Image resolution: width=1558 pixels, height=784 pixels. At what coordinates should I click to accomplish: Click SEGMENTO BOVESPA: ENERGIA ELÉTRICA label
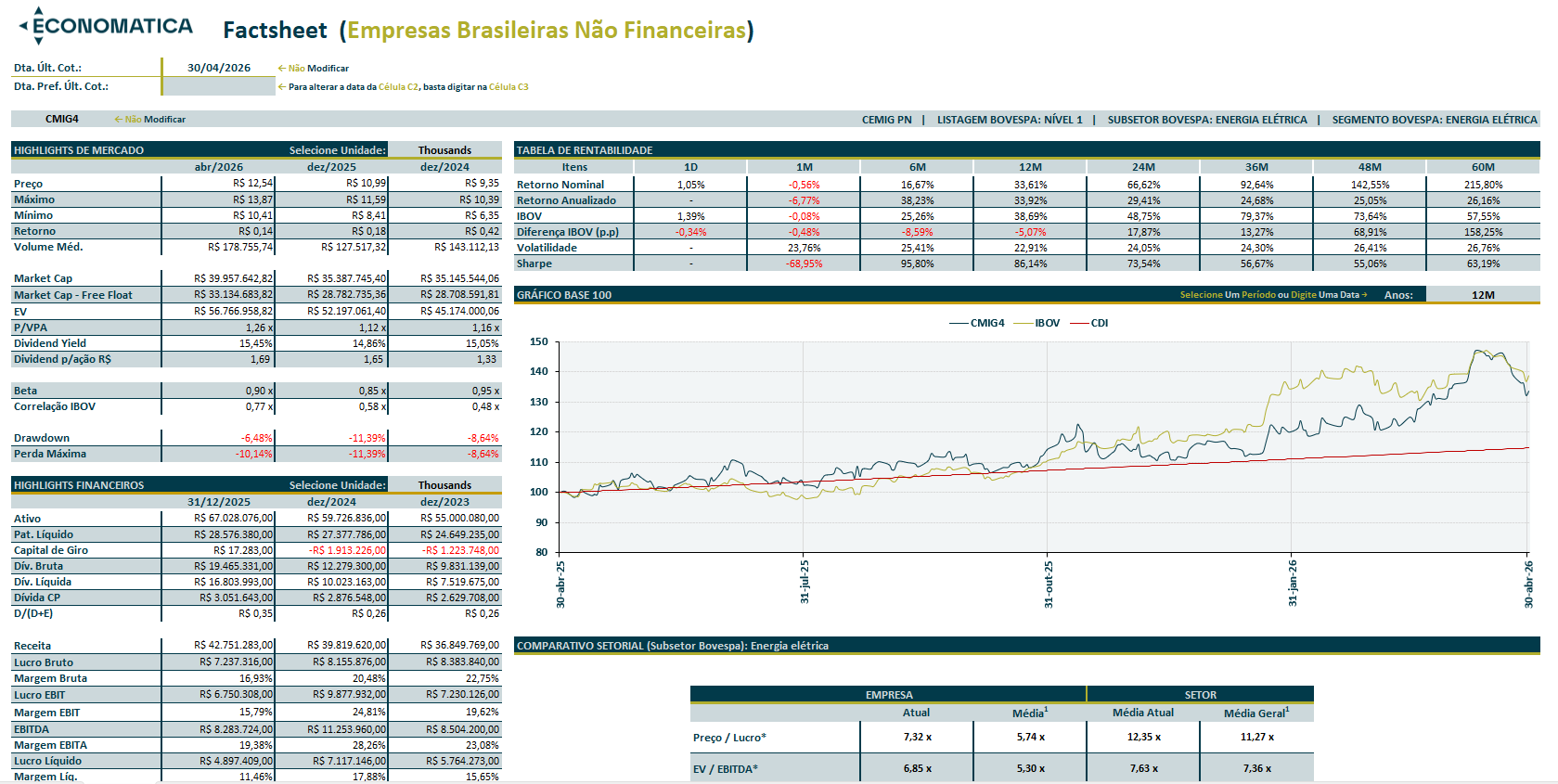click(1435, 120)
